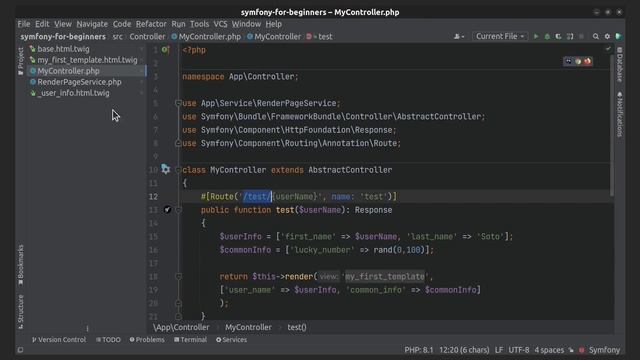
Task: Open the Terminal tool window
Action: click(190, 340)
